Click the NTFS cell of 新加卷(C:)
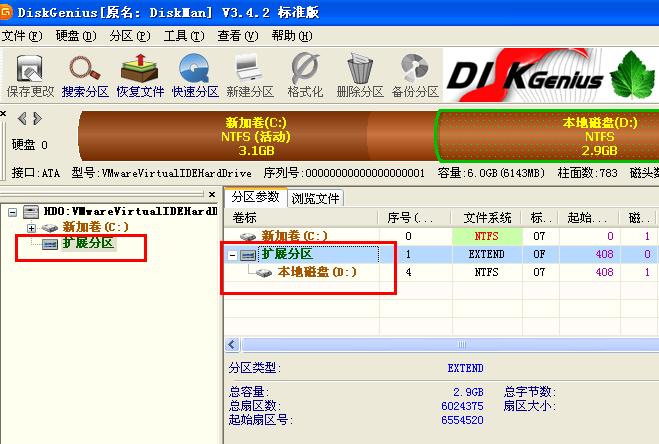The height and width of the screenshot is (444, 659). click(x=487, y=236)
